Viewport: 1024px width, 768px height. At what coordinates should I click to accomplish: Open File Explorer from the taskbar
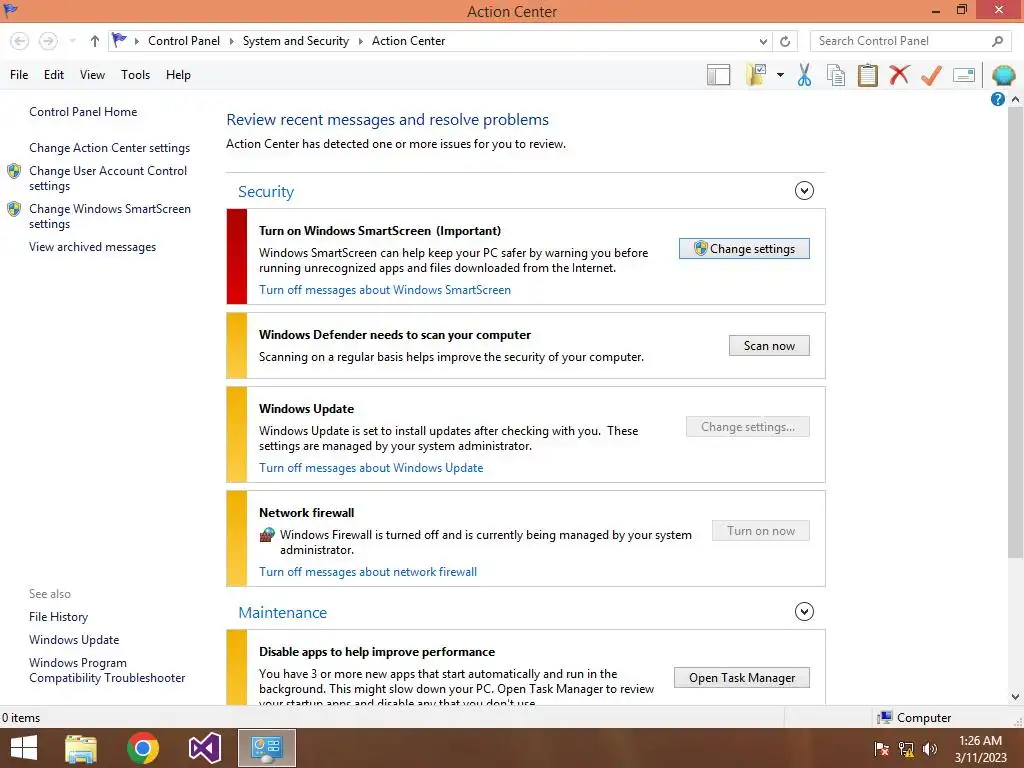click(x=81, y=748)
